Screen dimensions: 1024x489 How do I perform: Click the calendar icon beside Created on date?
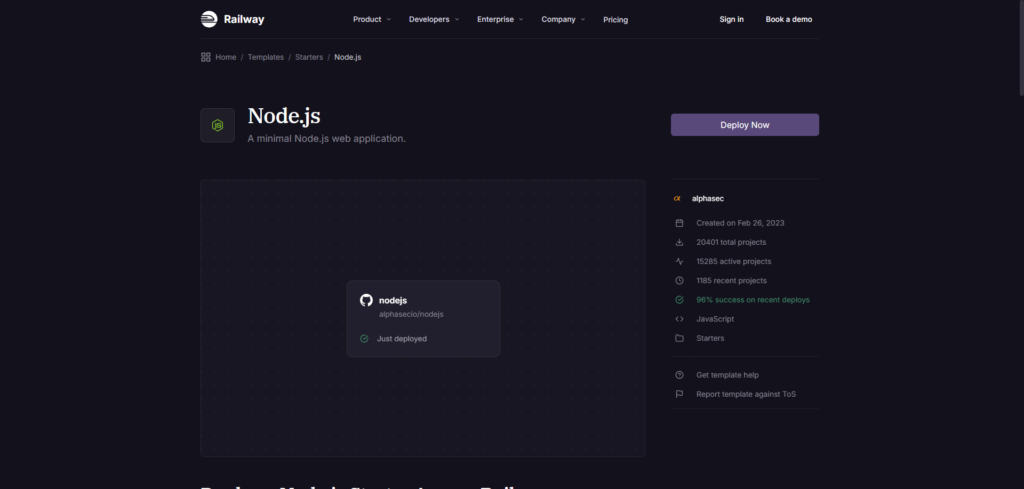tap(679, 223)
